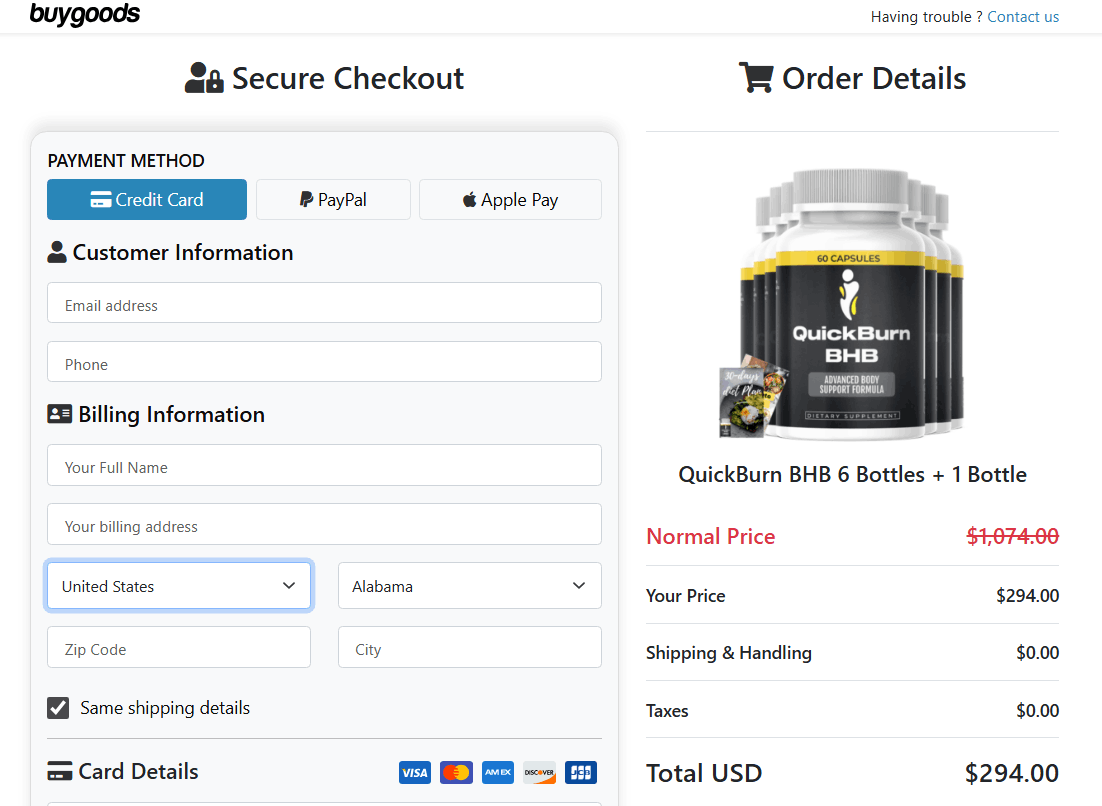The image size is (1102, 806).
Task: Open the United States country dropdown
Action: pos(178,585)
